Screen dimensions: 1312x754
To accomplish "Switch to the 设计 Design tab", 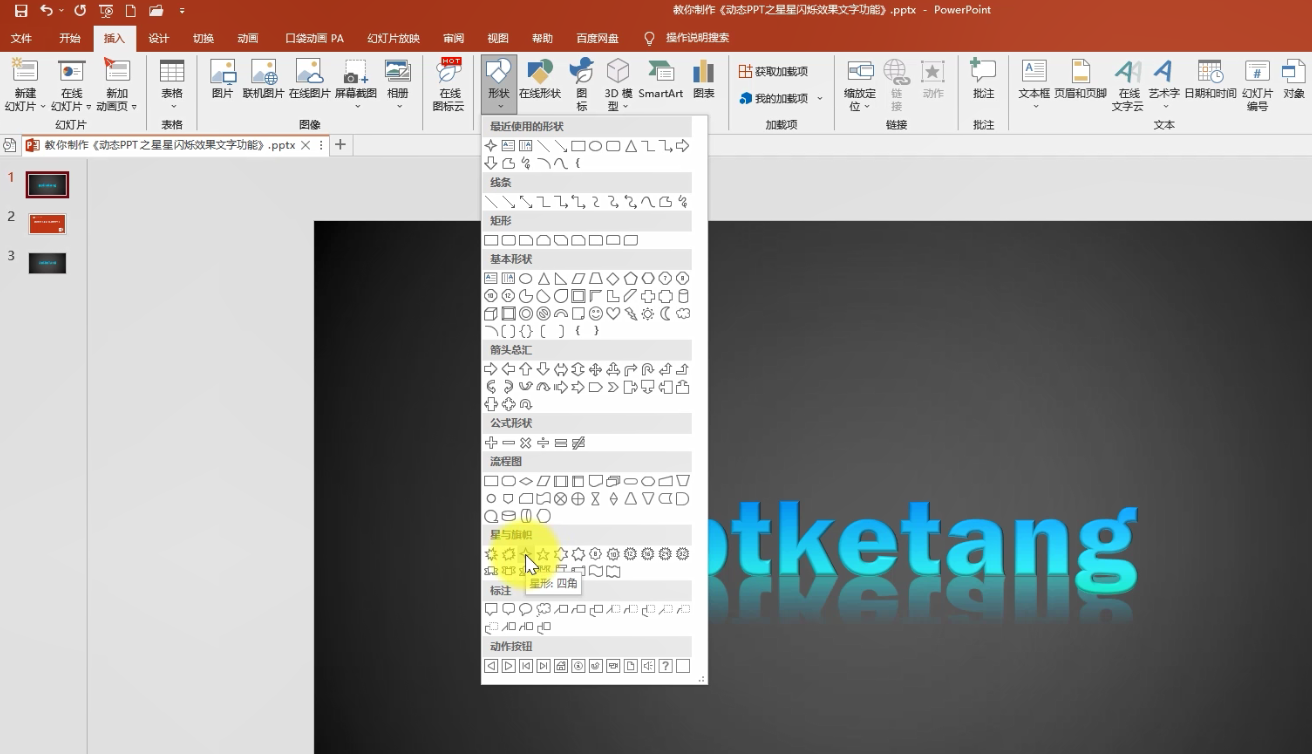I will tap(158, 38).
